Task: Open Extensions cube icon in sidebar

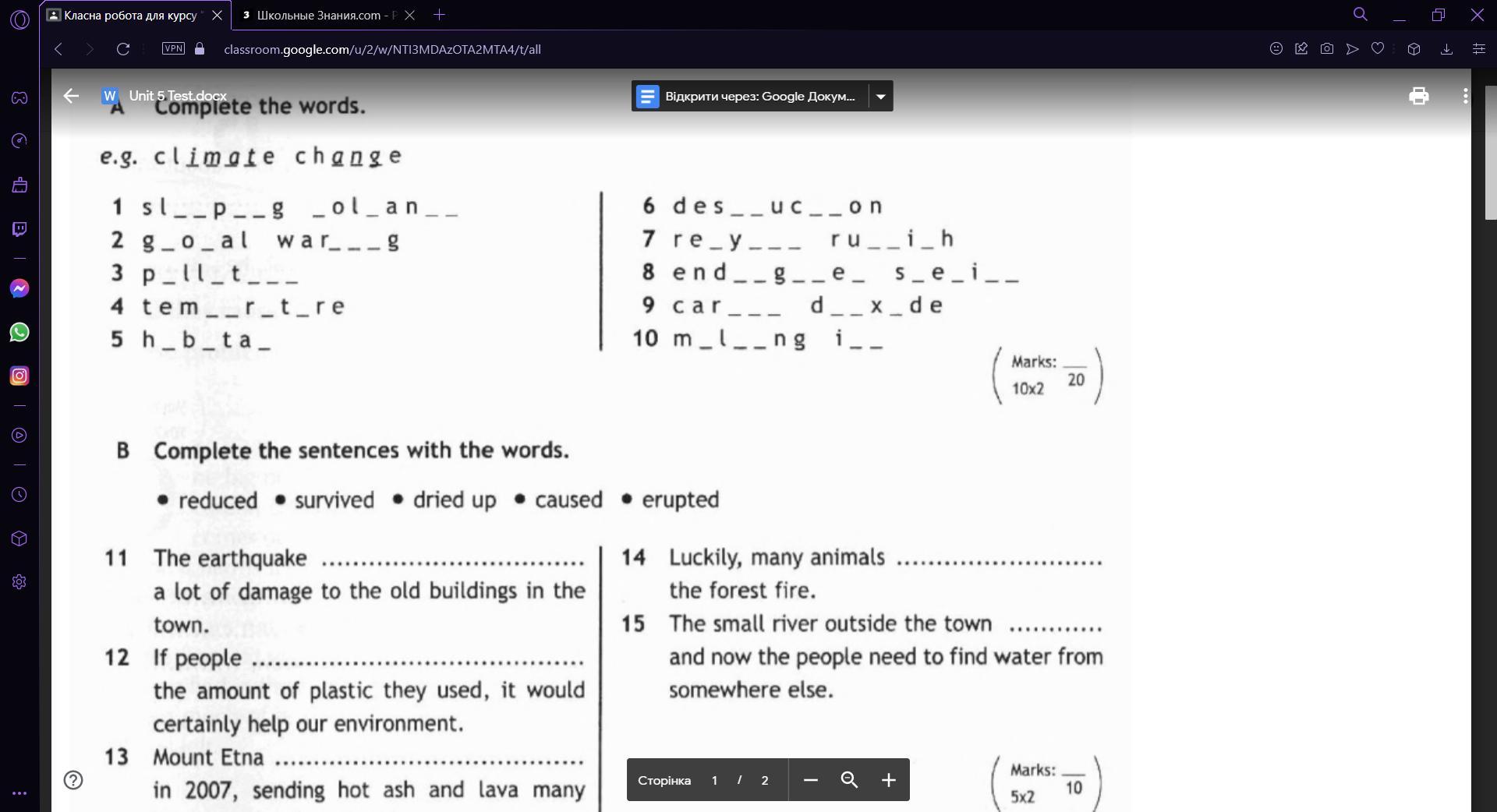Action: [19, 538]
